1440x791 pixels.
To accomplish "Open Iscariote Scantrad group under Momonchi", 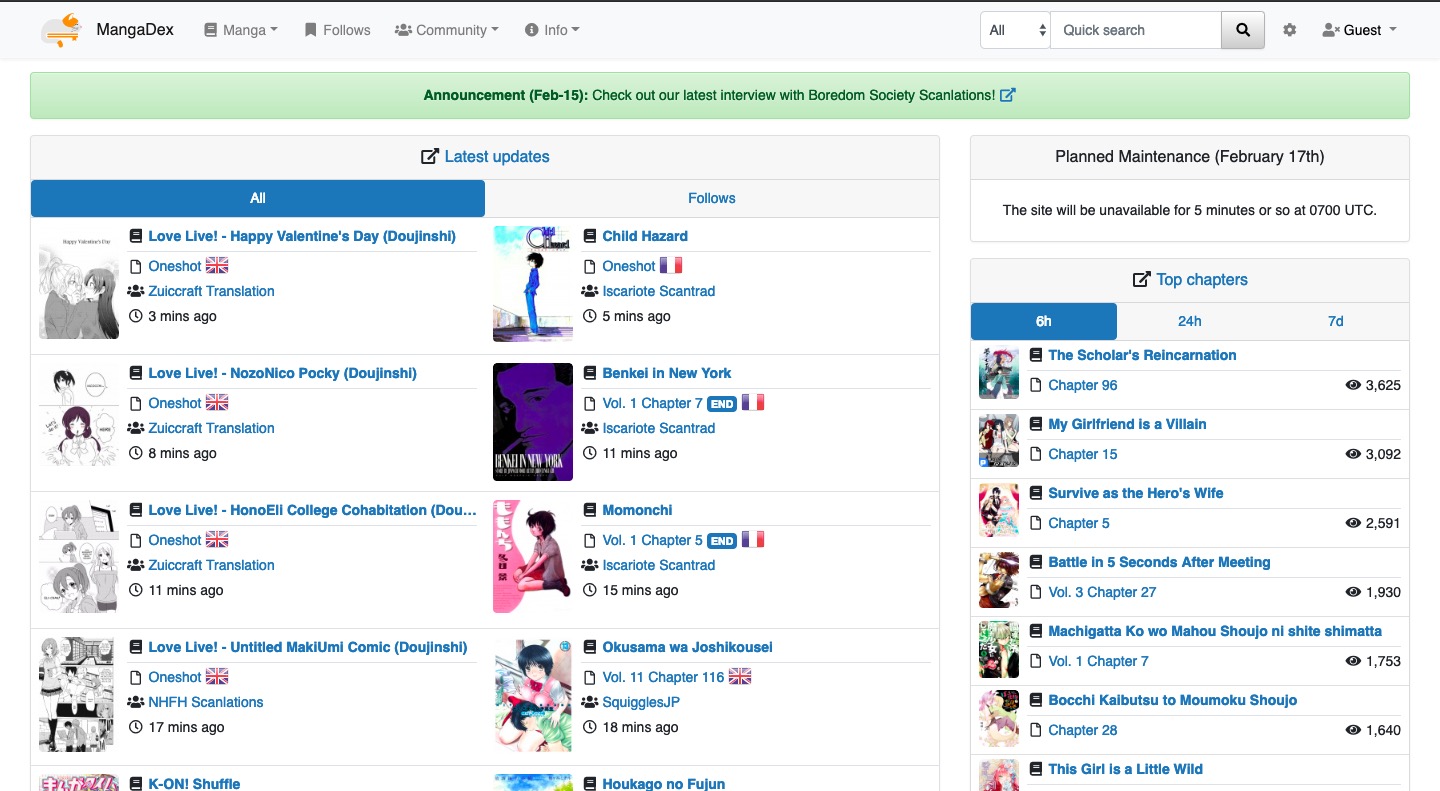I will [659, 565].
